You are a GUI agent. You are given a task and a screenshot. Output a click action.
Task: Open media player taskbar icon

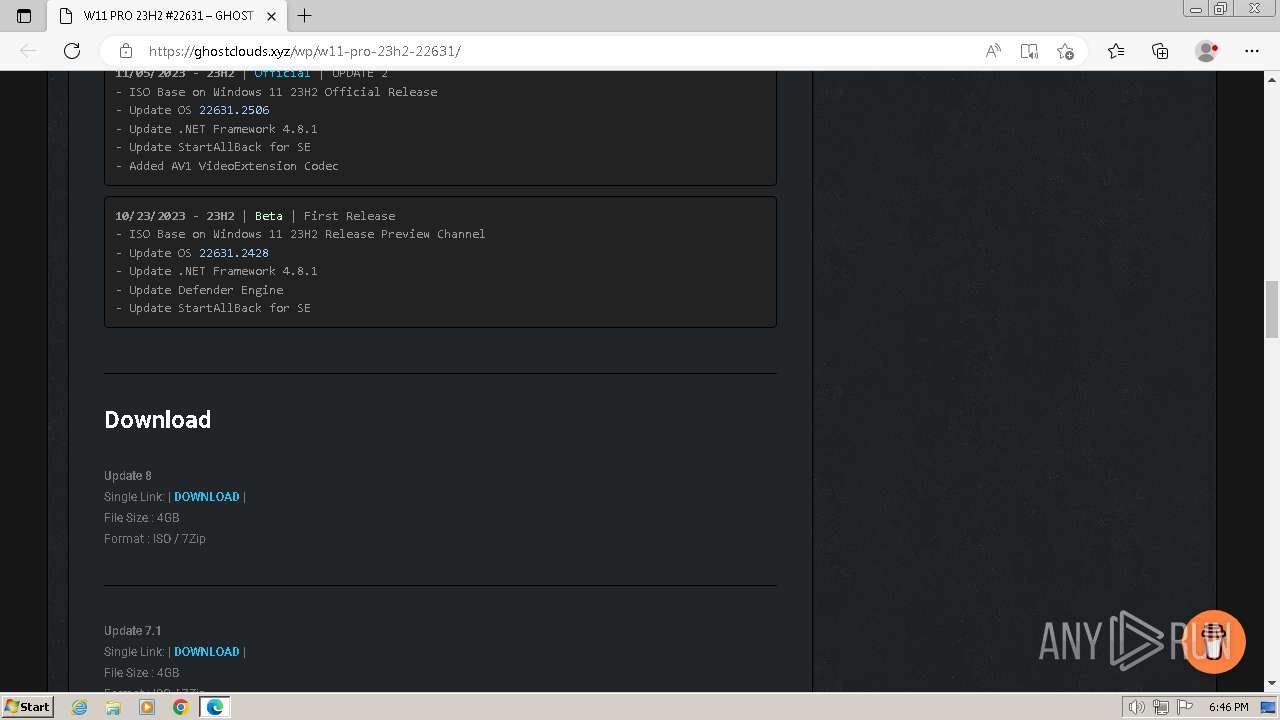[147, 707]
